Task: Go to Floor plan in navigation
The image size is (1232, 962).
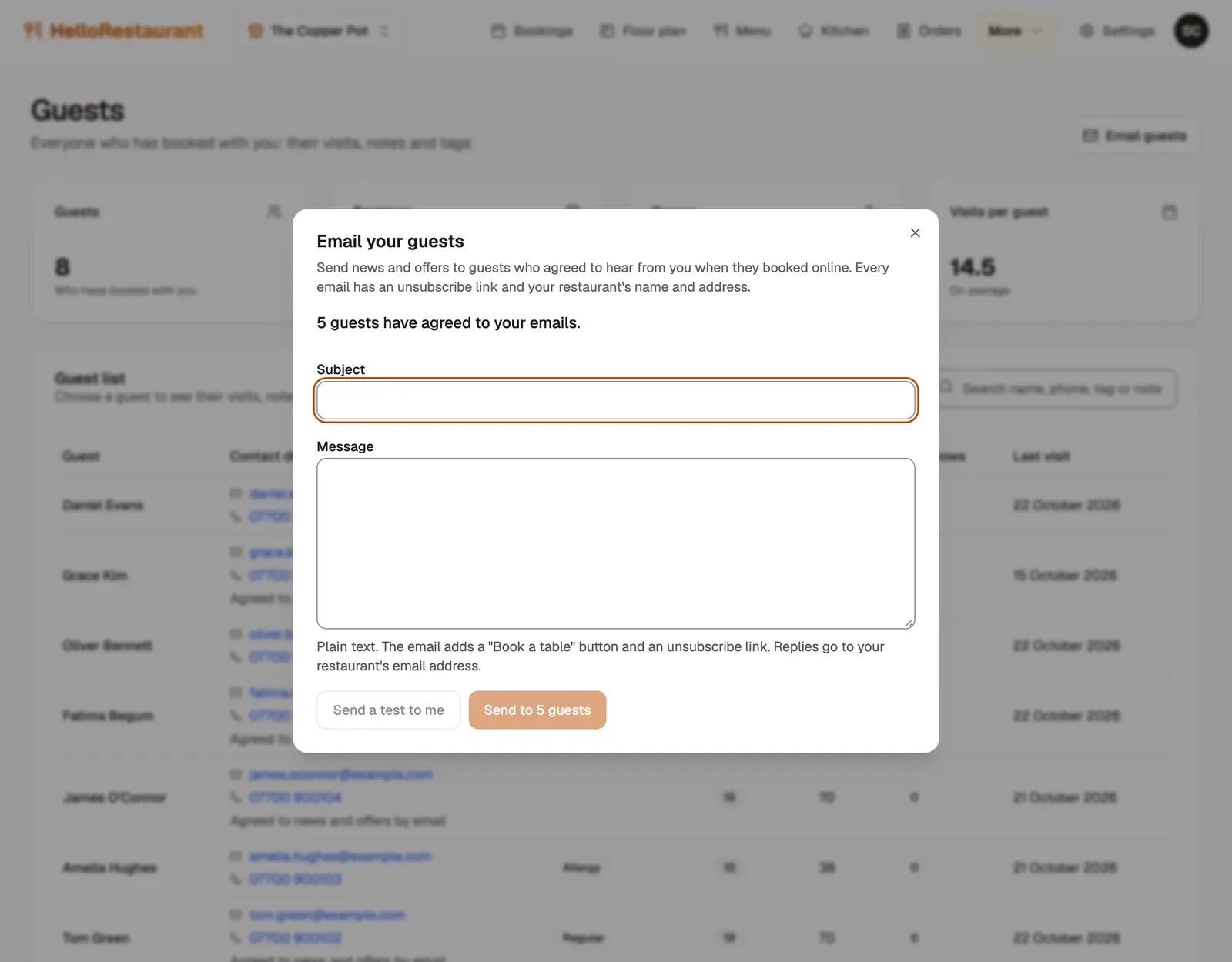Action: (x=643, y=31)
